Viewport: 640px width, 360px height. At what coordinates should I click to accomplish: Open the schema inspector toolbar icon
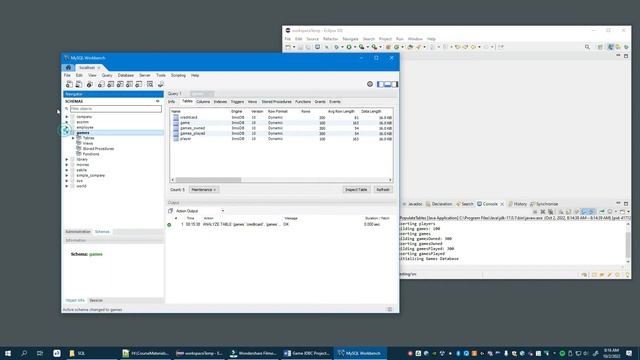(89, 84)
